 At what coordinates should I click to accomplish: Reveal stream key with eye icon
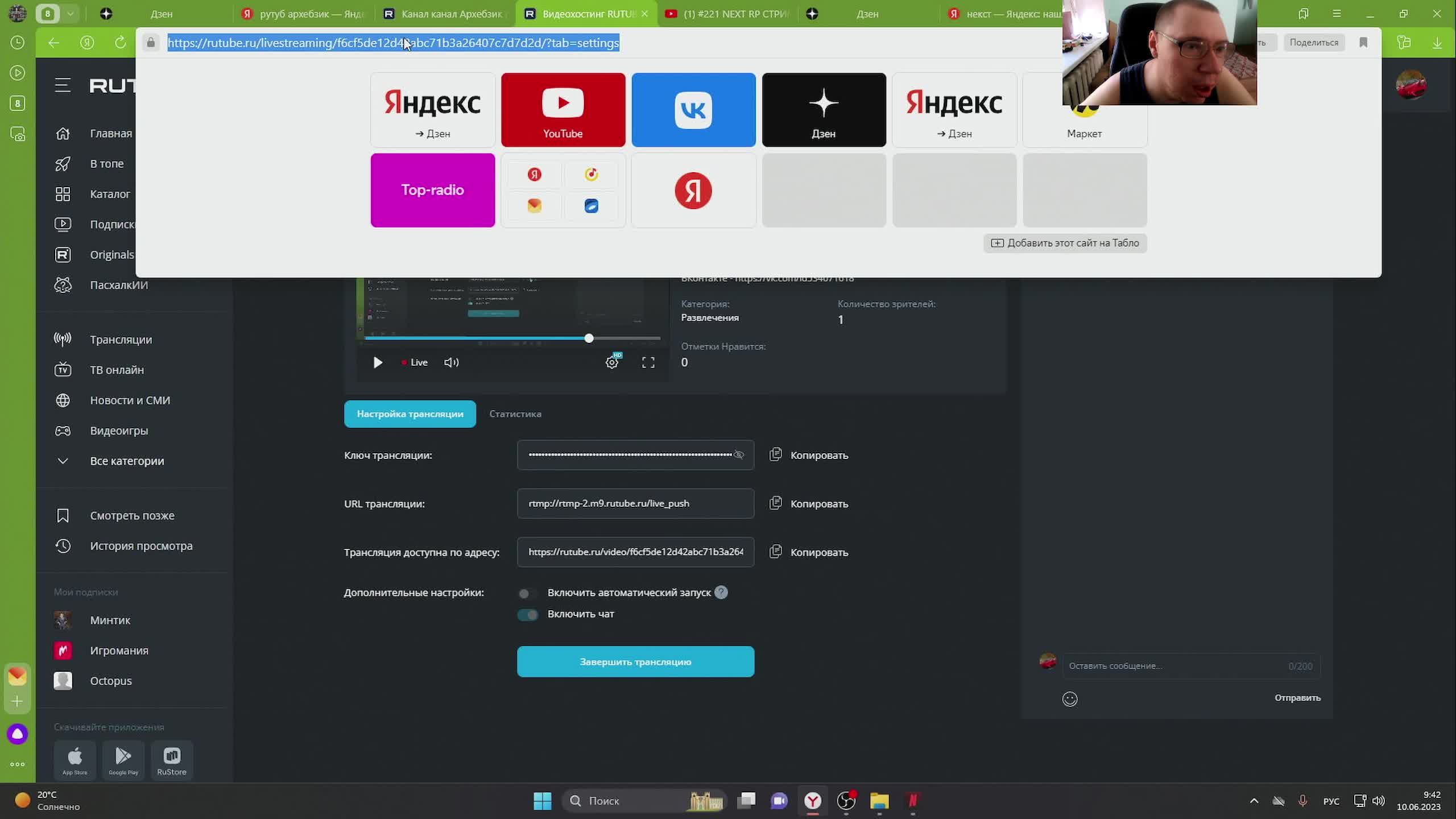[x=738, y=454]
